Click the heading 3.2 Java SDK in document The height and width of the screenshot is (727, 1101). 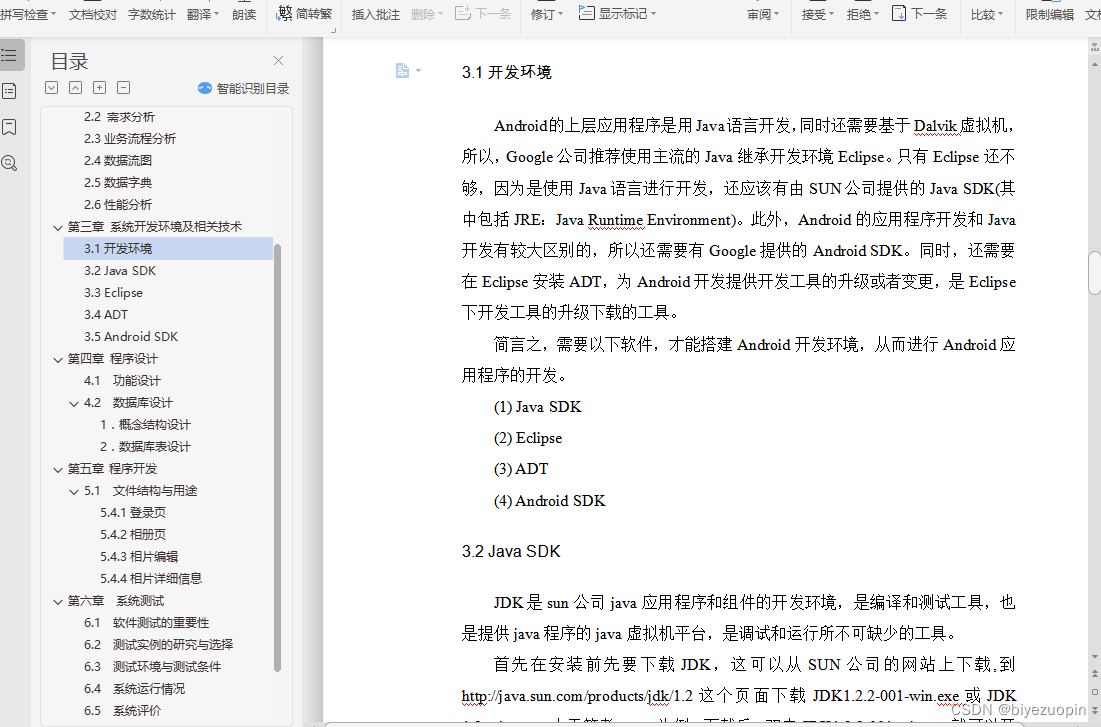[510, 551]
